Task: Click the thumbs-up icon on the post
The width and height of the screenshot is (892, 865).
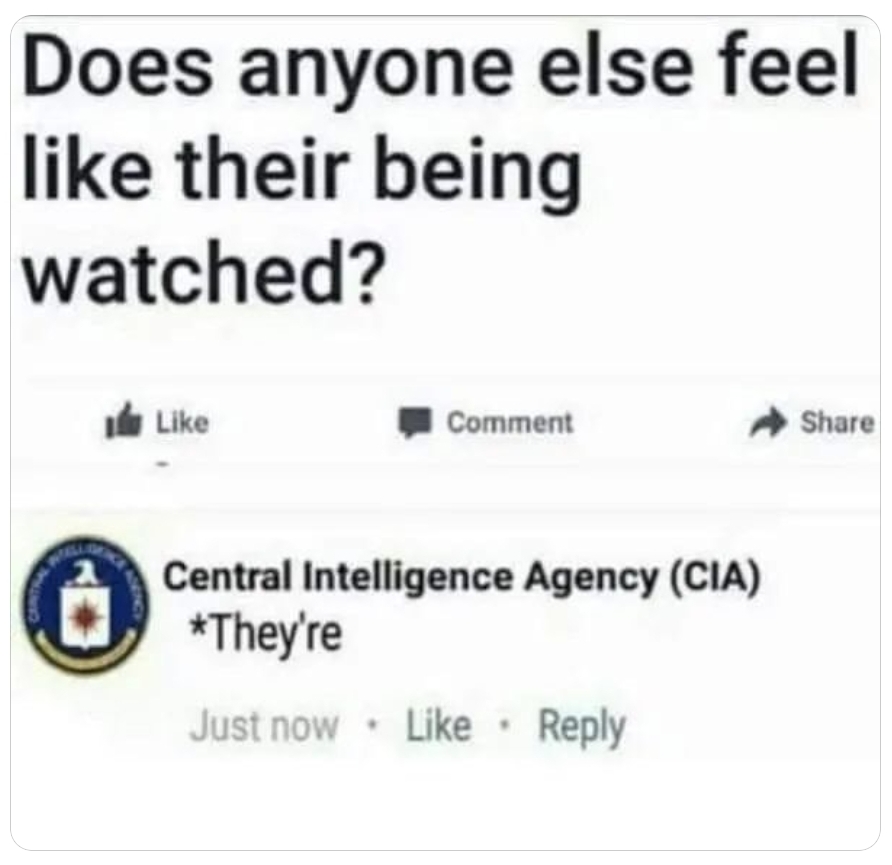Action: pyautogui.click(x=123, y=420)
